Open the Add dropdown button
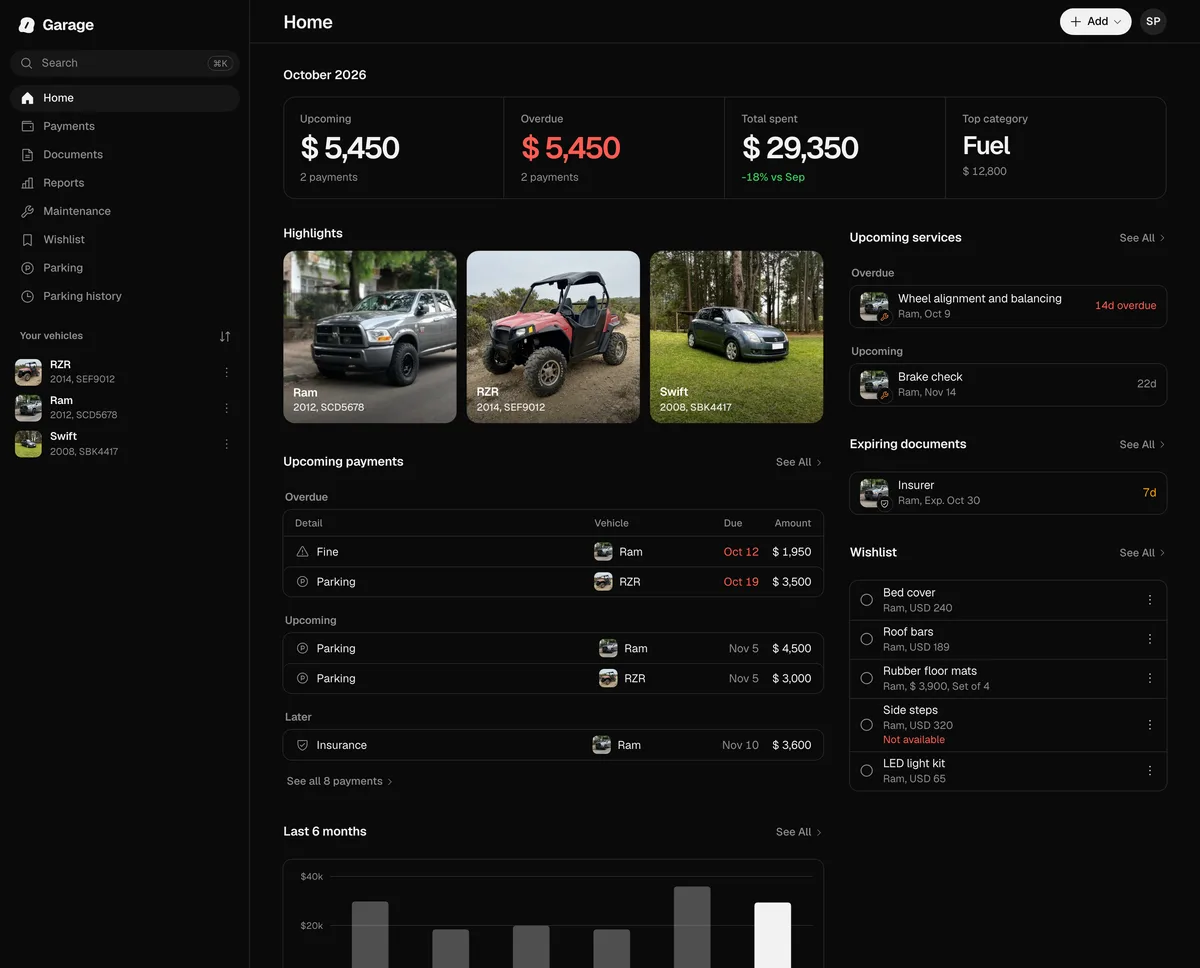The image size is (1200, 968). (x=1095, y=22)
